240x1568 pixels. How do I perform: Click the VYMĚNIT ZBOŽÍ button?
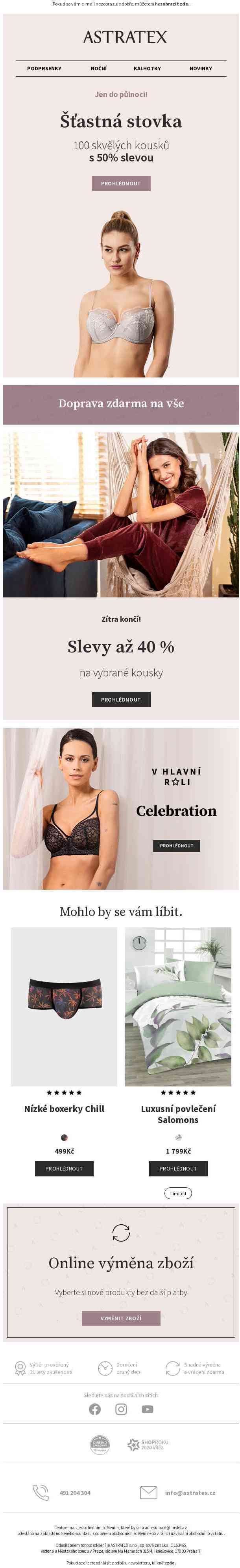click(x=121, y=1318)
